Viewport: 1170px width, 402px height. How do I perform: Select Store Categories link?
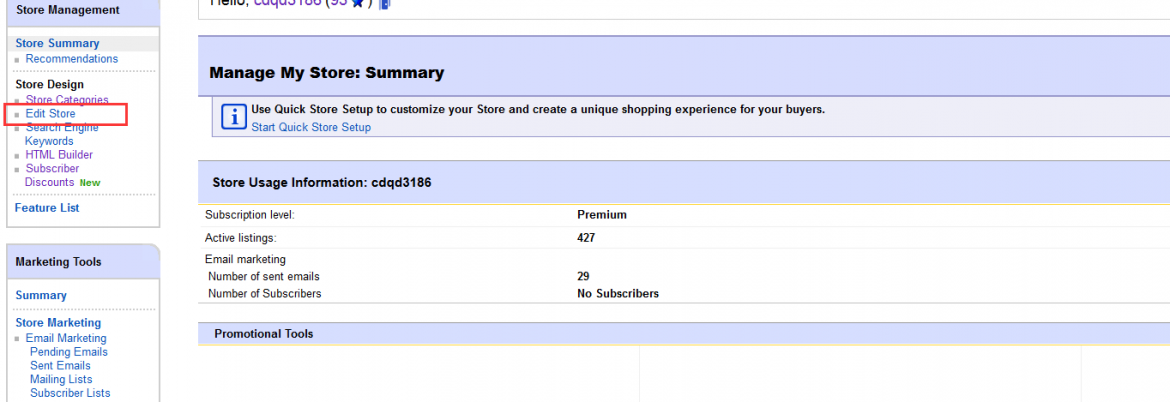(67, 100)
